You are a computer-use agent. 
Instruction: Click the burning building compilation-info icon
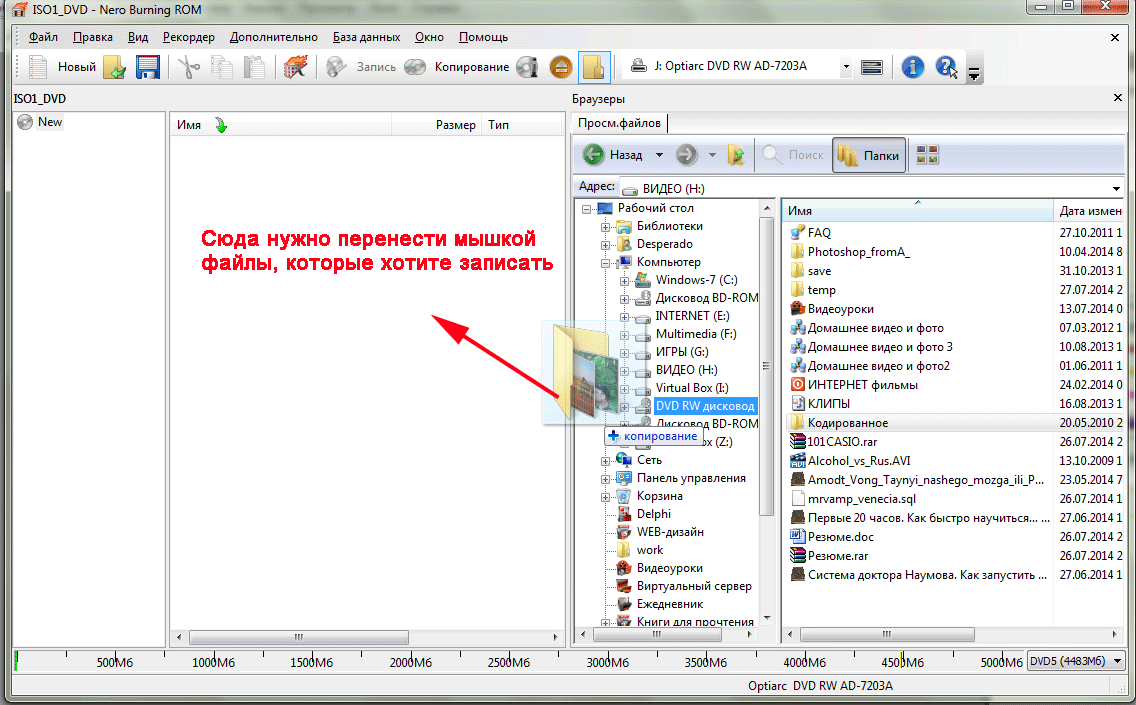click(x=296, y=67)
